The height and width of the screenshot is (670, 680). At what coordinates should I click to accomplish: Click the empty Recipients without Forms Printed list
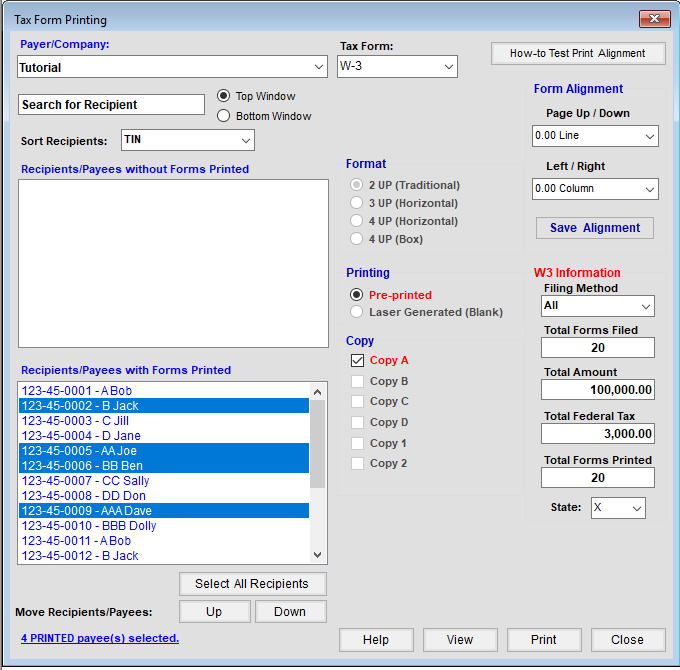pyautogui.click(x=173, y=263)
